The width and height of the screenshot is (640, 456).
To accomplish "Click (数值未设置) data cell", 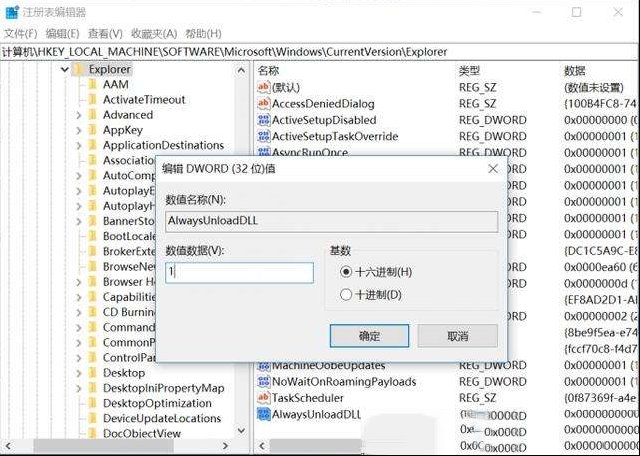I will tap(593, 87).
